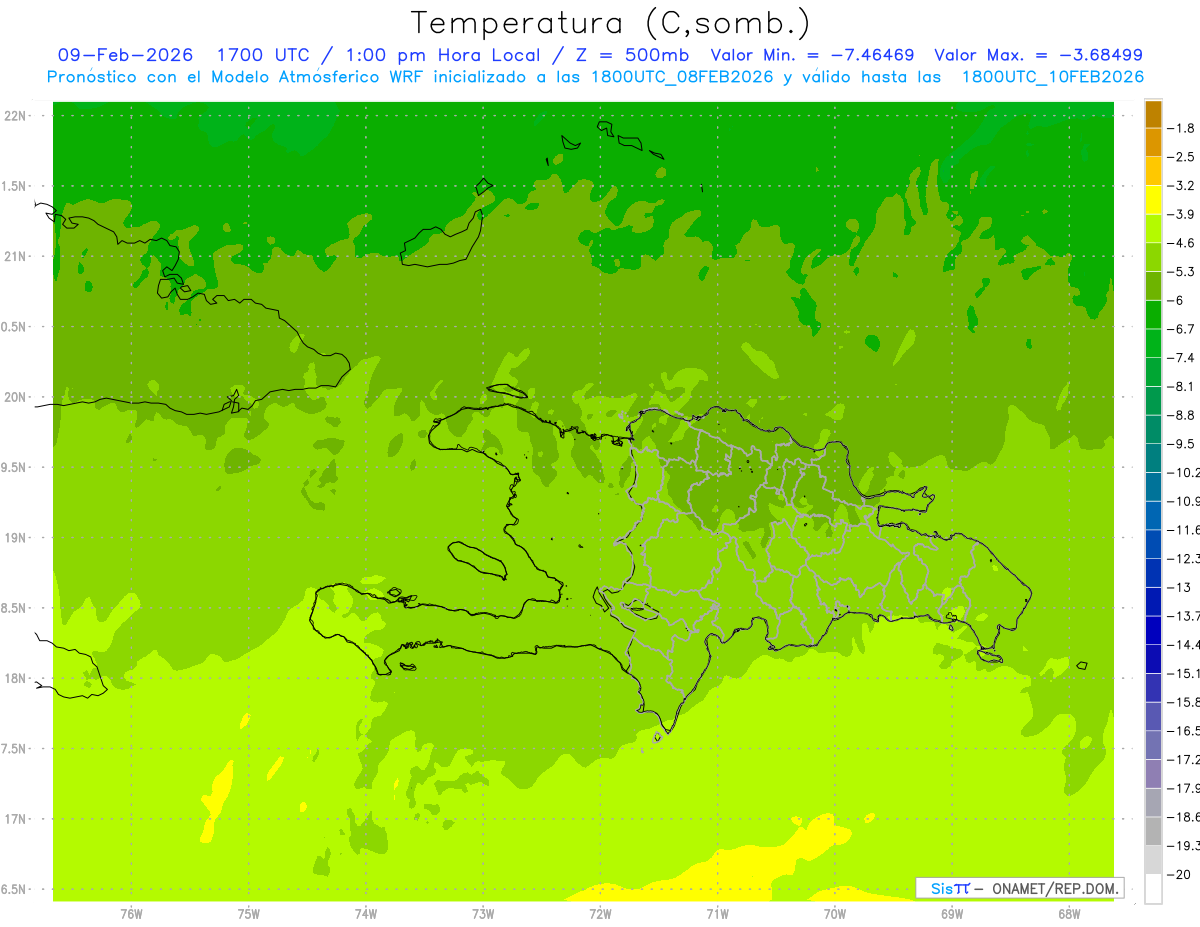This screenshot has width=1200, height=927.
Task: Select the 'Z = 500mb' level label
Action: point(630,55)
